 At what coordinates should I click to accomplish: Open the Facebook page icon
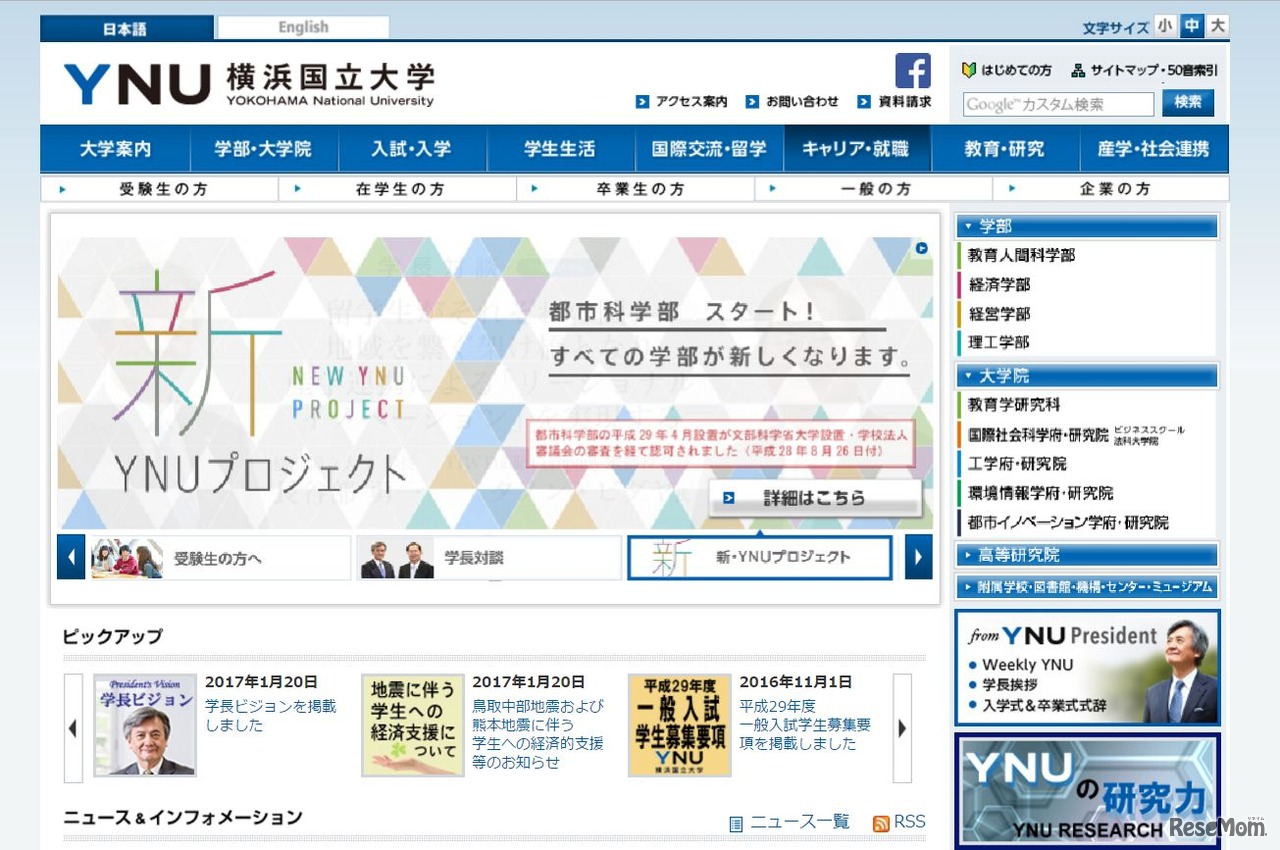912,71
